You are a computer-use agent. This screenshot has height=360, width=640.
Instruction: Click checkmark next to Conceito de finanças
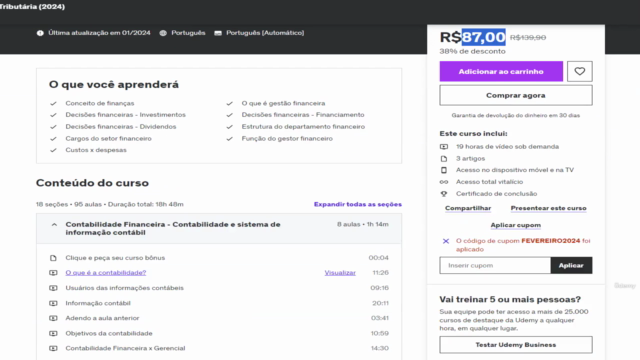53,104
